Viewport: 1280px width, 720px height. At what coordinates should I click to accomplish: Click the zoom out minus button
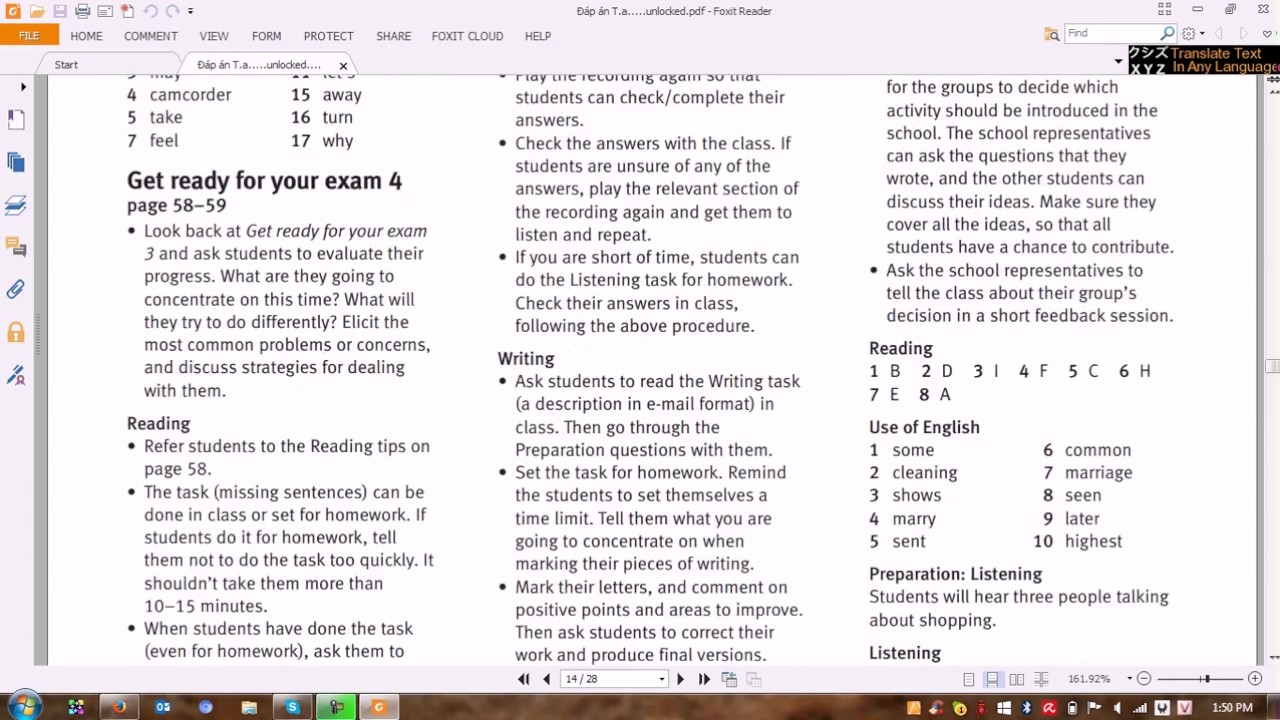(1144, 679)
